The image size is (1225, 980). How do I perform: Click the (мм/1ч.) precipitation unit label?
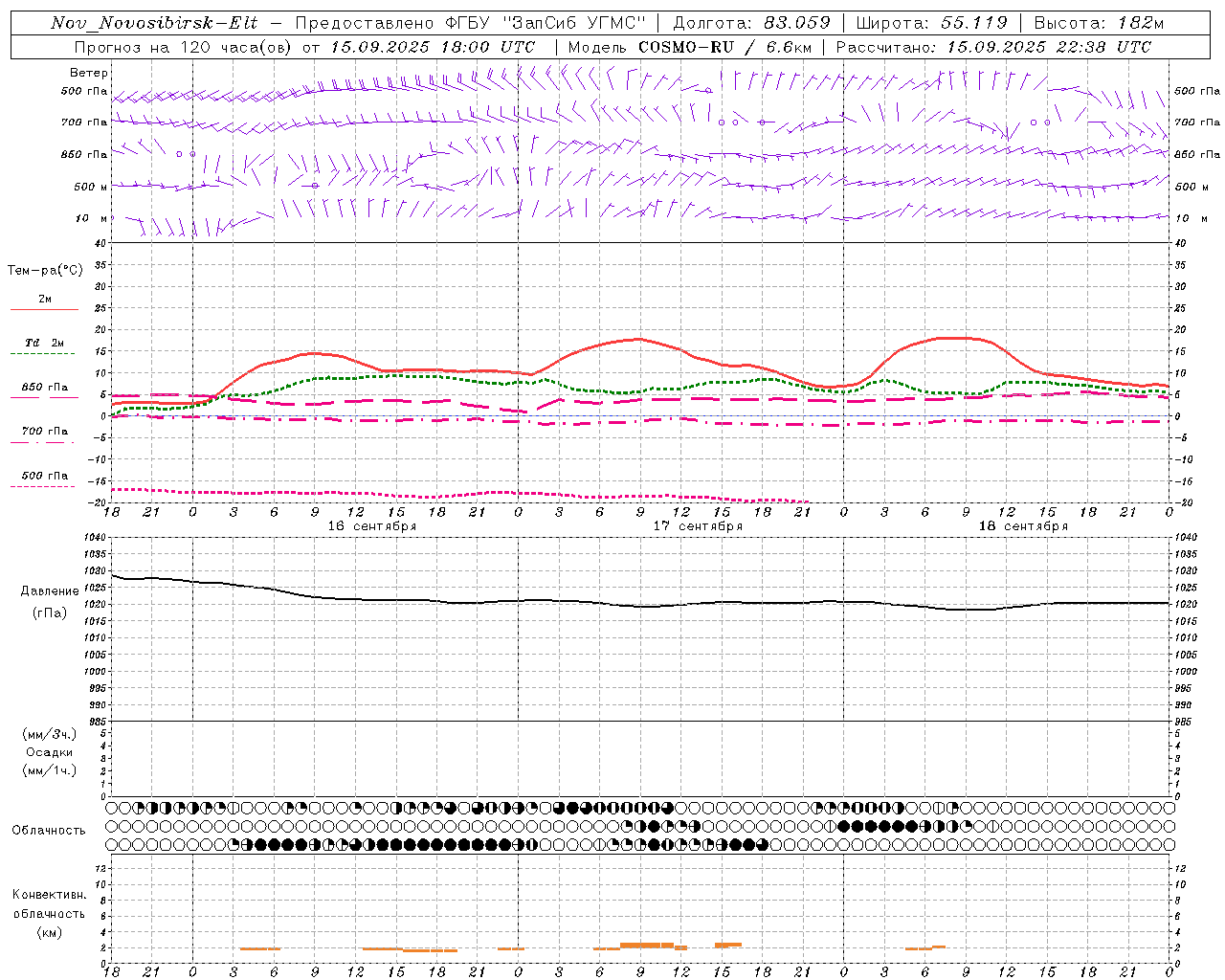tap(49, 770)
